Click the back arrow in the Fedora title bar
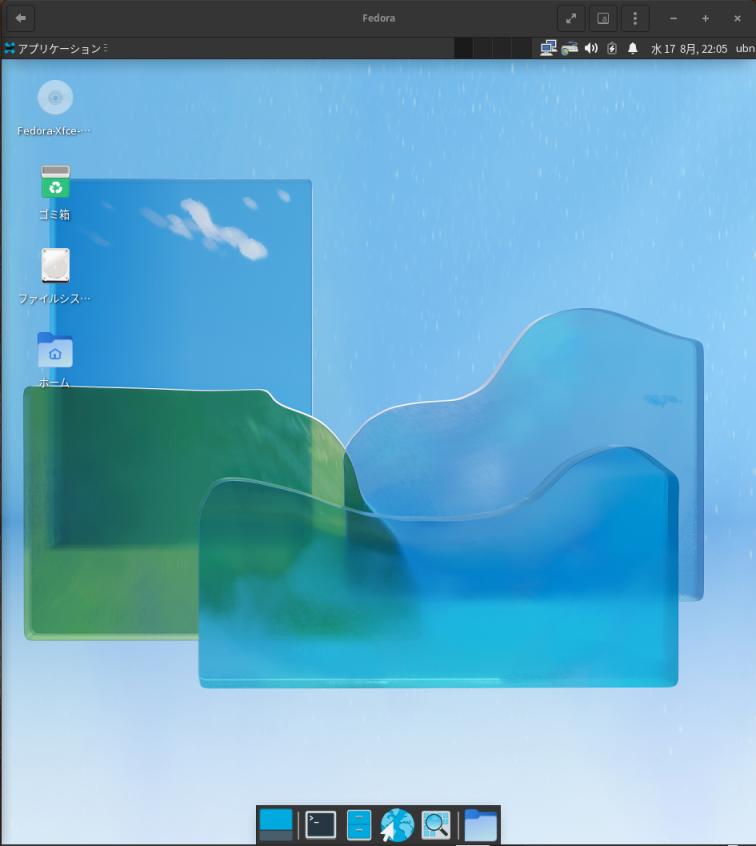 point(21,18)
